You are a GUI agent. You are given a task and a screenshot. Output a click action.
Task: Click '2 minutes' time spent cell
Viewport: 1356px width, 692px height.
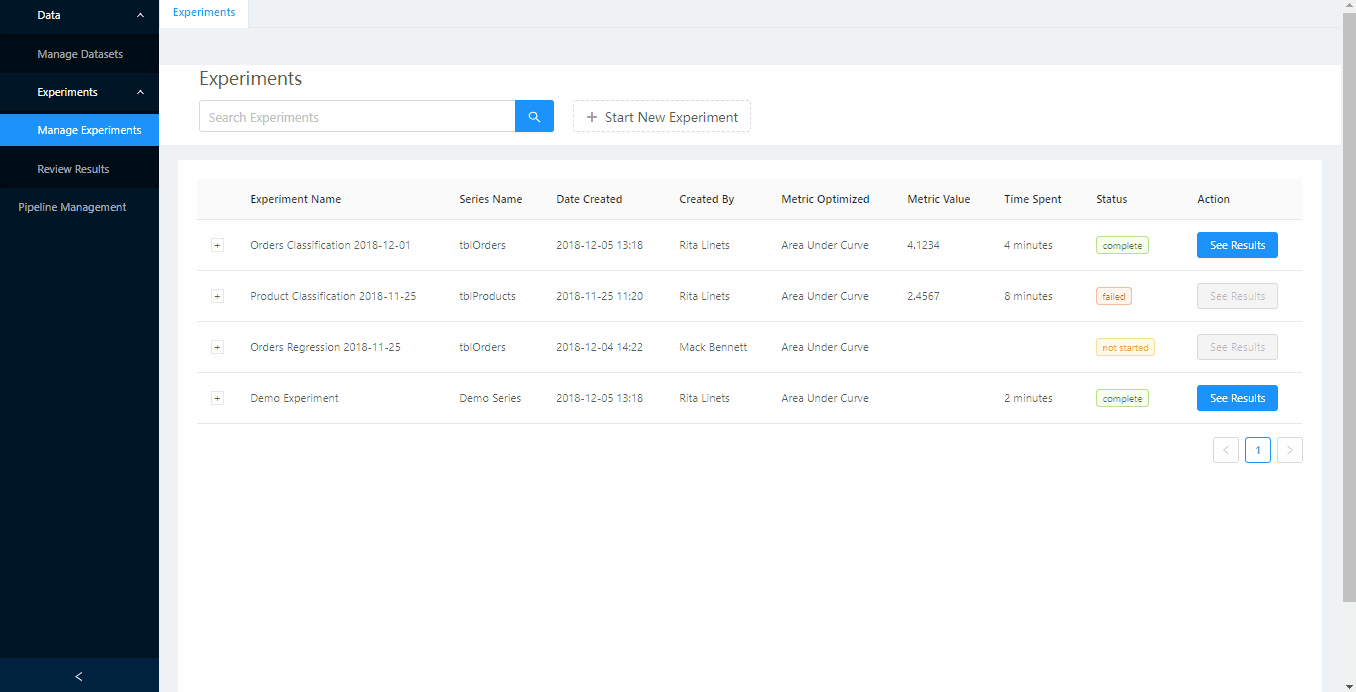tap(1028, 398)
